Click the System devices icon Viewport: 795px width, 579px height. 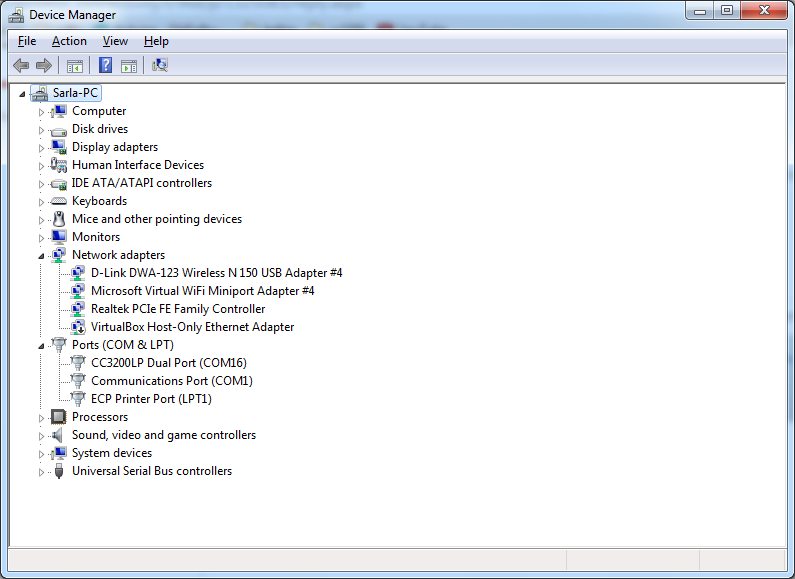[x=59, y=453]
